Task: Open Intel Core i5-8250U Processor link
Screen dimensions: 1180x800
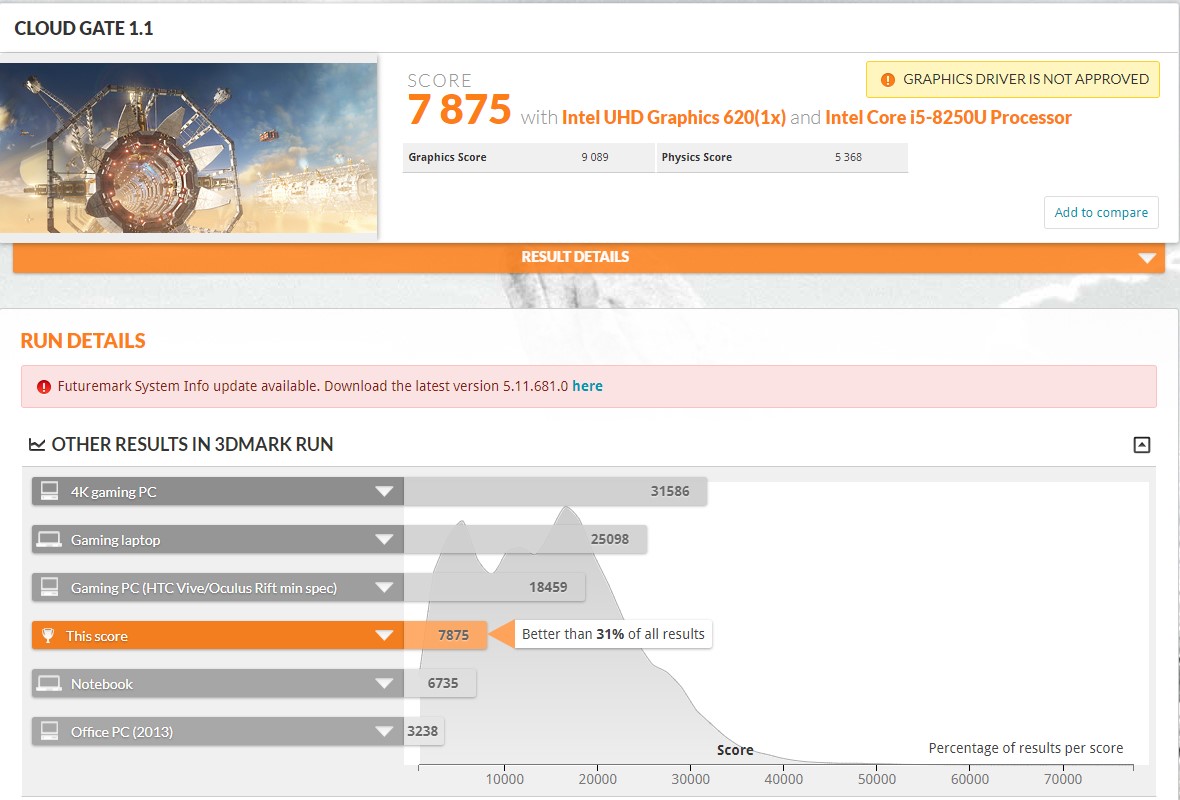Action: point(948,117)
